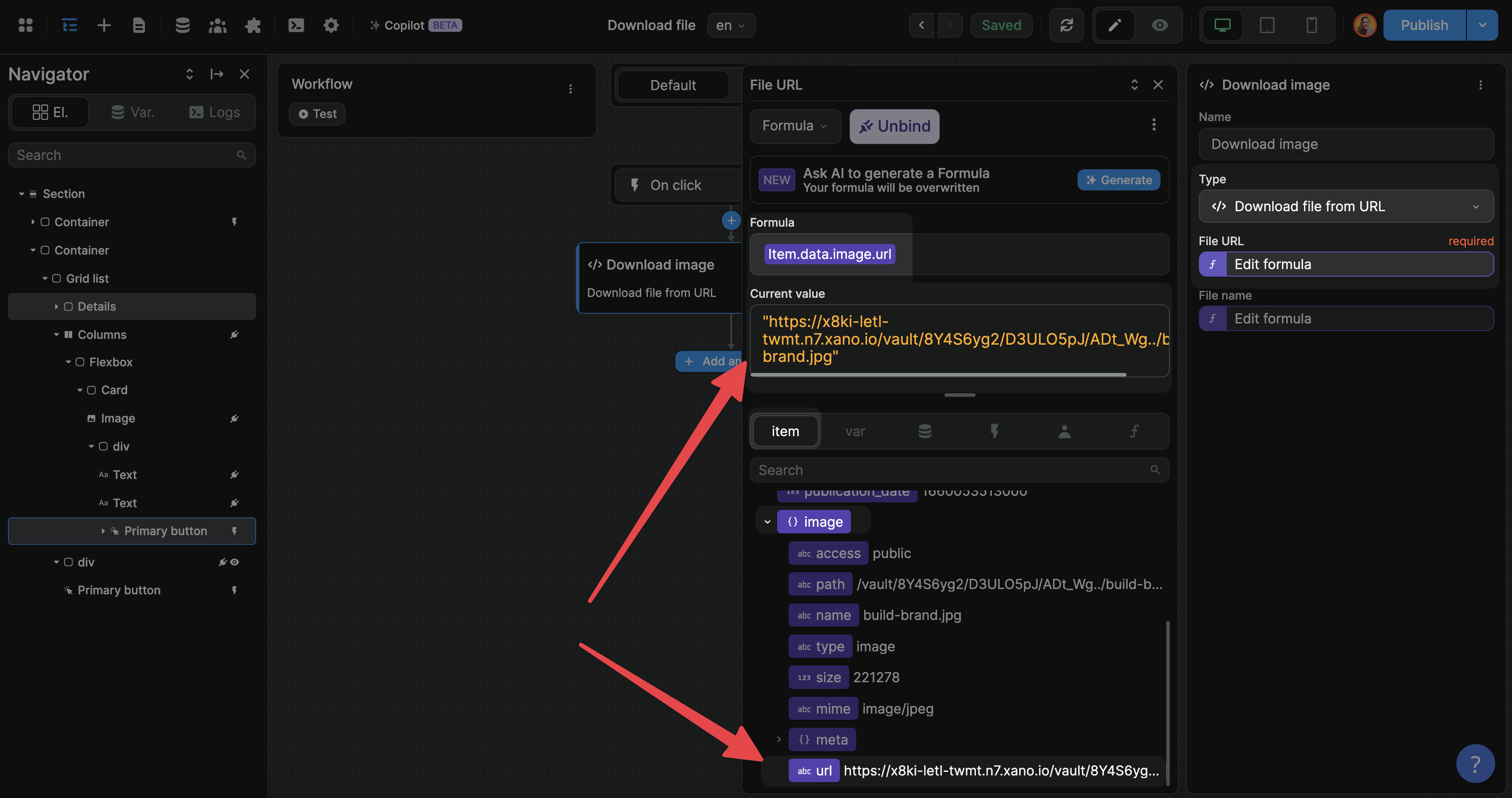The width and height of the screenshot is (1512, 798).
Task: Open the database collections icon in top toolbar
Action: tap(182, 25)
